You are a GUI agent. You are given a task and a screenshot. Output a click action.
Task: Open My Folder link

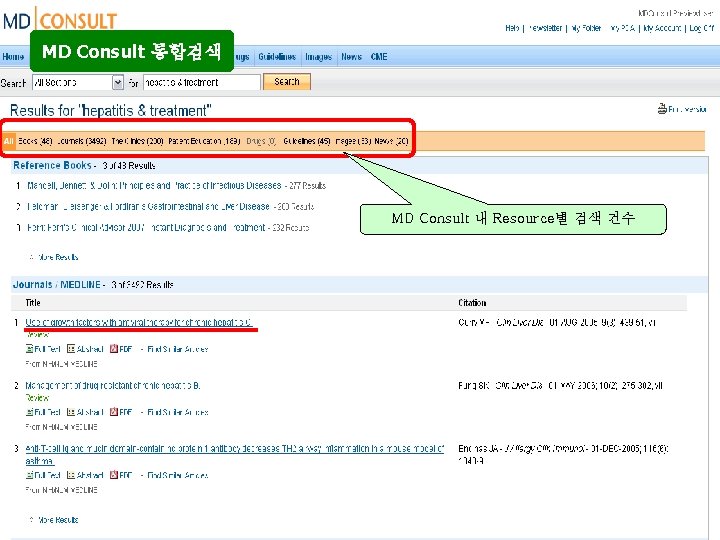coord(586,28)
